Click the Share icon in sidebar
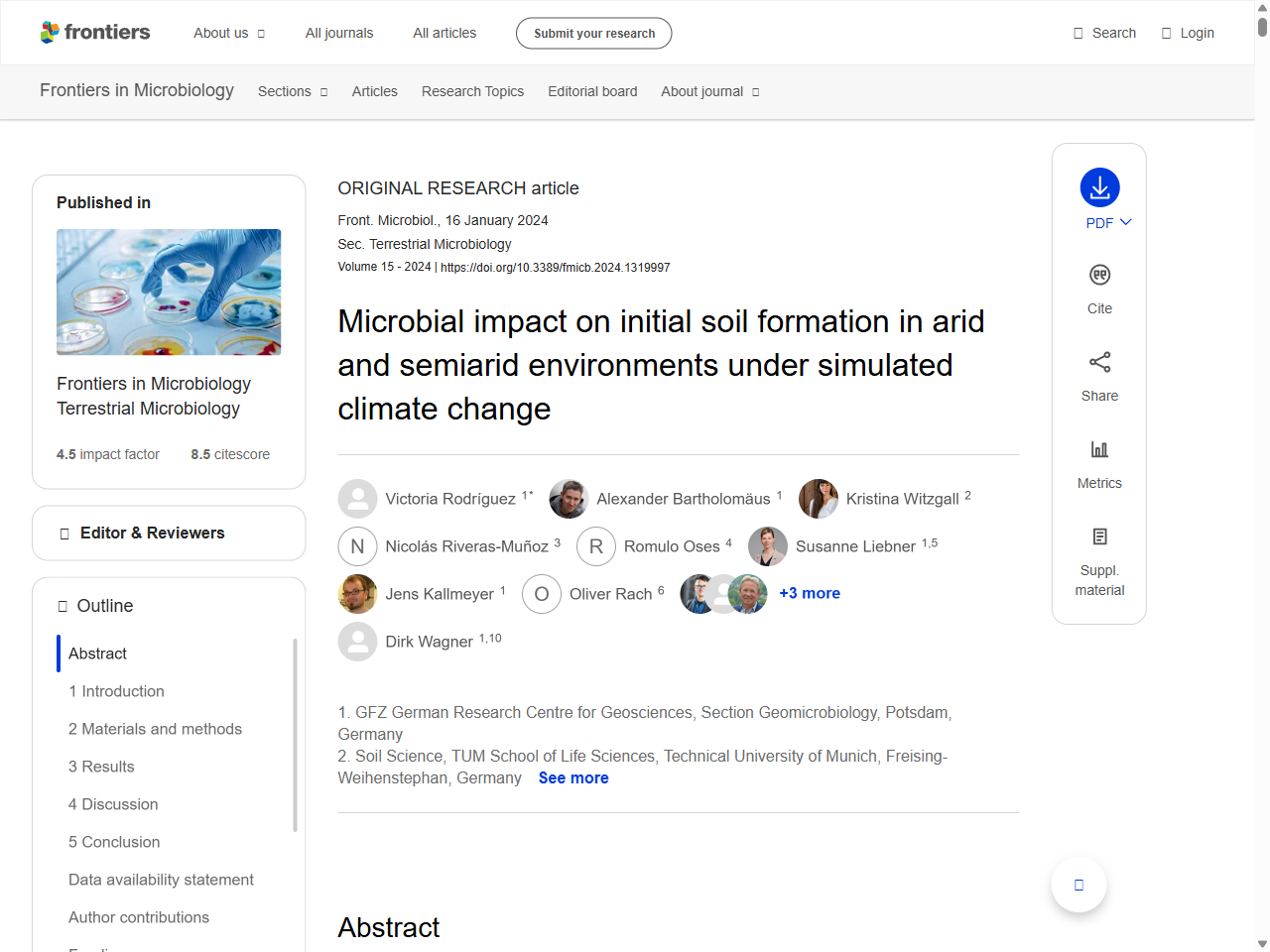 (1099, 362)
